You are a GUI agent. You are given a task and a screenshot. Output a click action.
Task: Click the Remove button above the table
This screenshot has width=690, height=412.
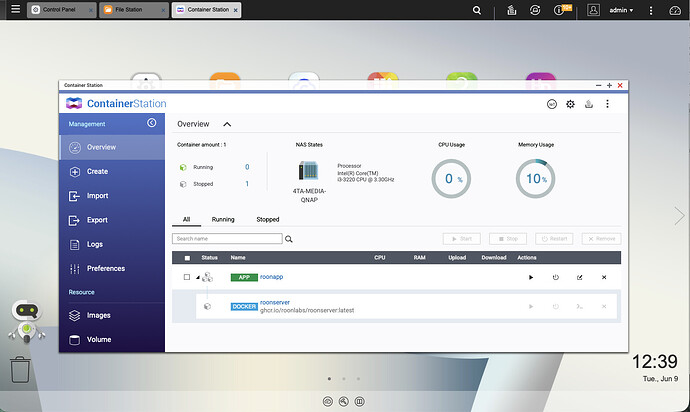601,239
